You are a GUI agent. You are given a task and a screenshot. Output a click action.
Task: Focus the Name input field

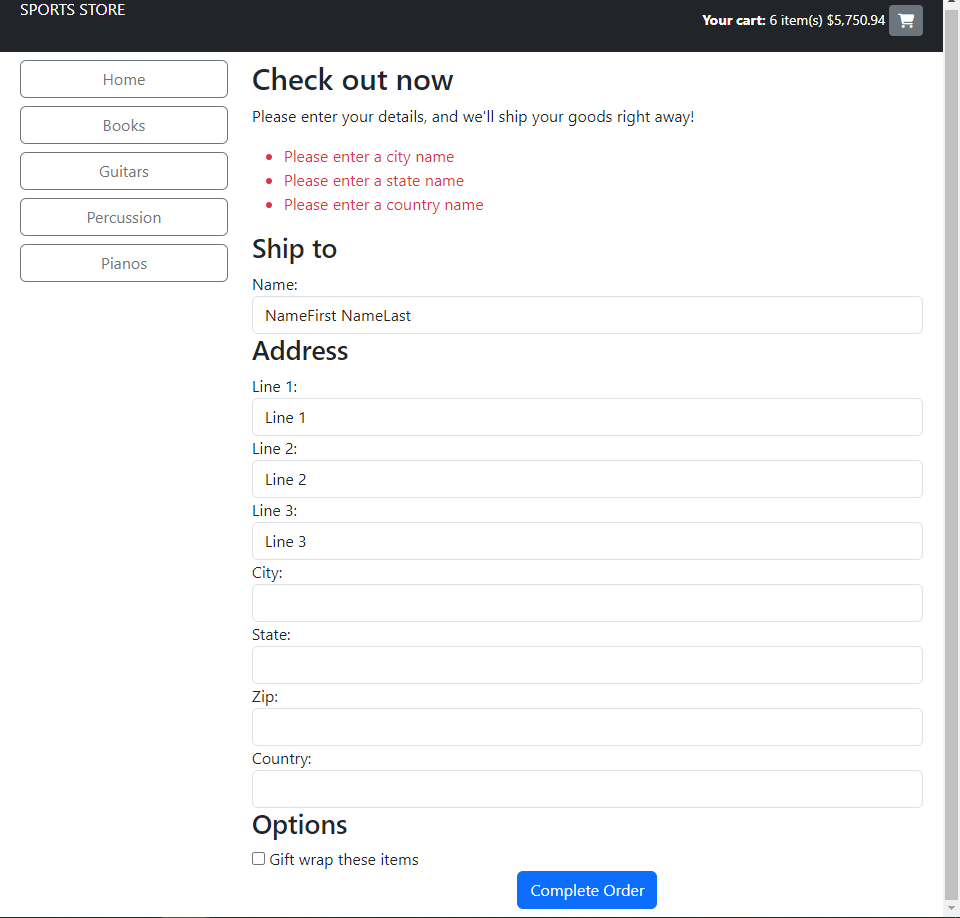[x=587, y=315]
